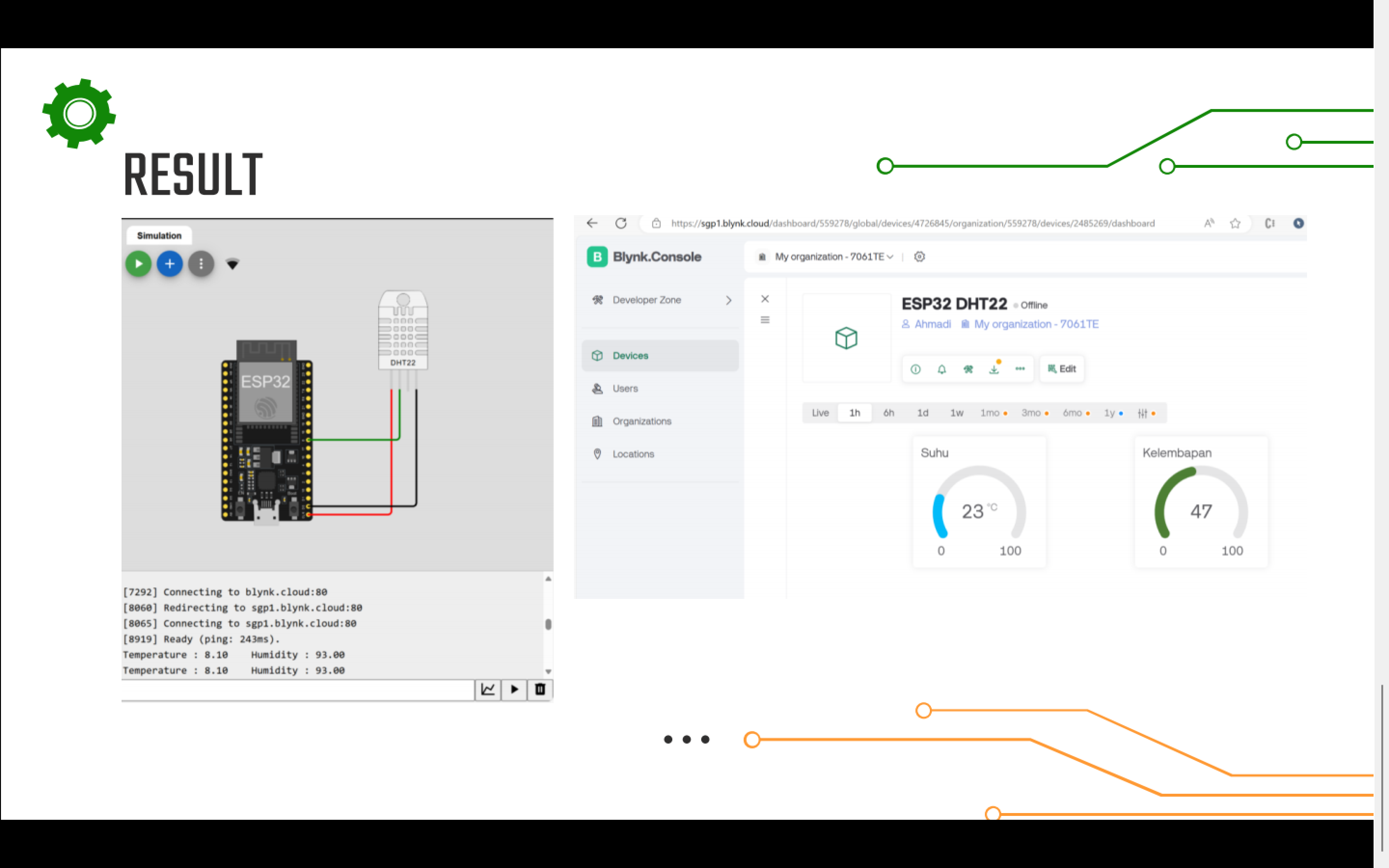Click the Blynk.Console logo
This screenshot has height=868, width=1389.
point(644,257)
